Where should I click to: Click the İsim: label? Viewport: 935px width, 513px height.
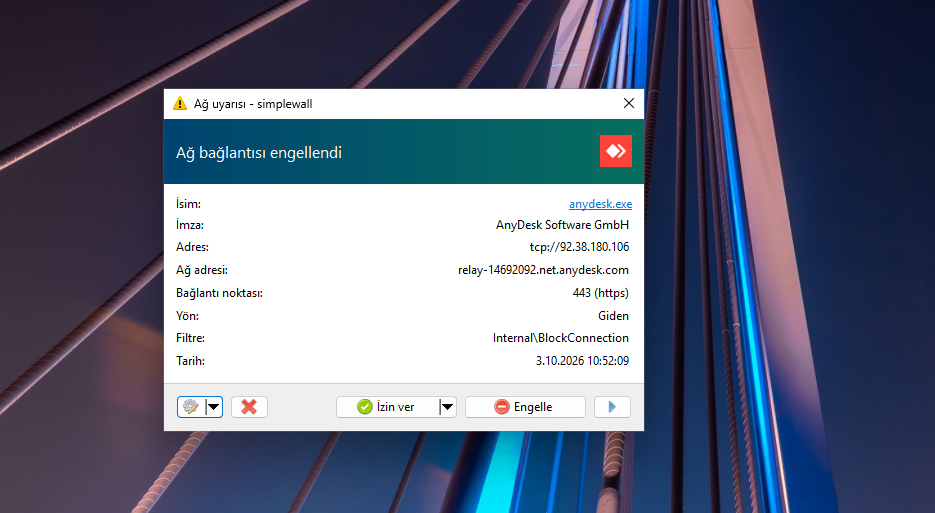188,204
